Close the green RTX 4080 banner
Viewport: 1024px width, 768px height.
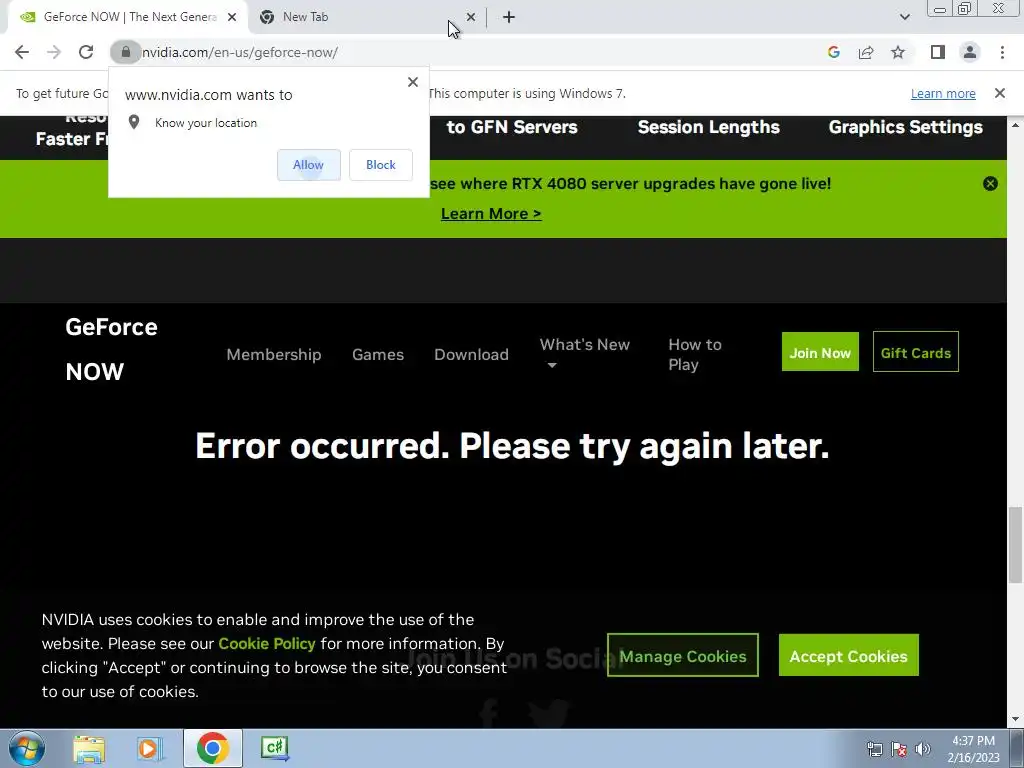point(990,184)
